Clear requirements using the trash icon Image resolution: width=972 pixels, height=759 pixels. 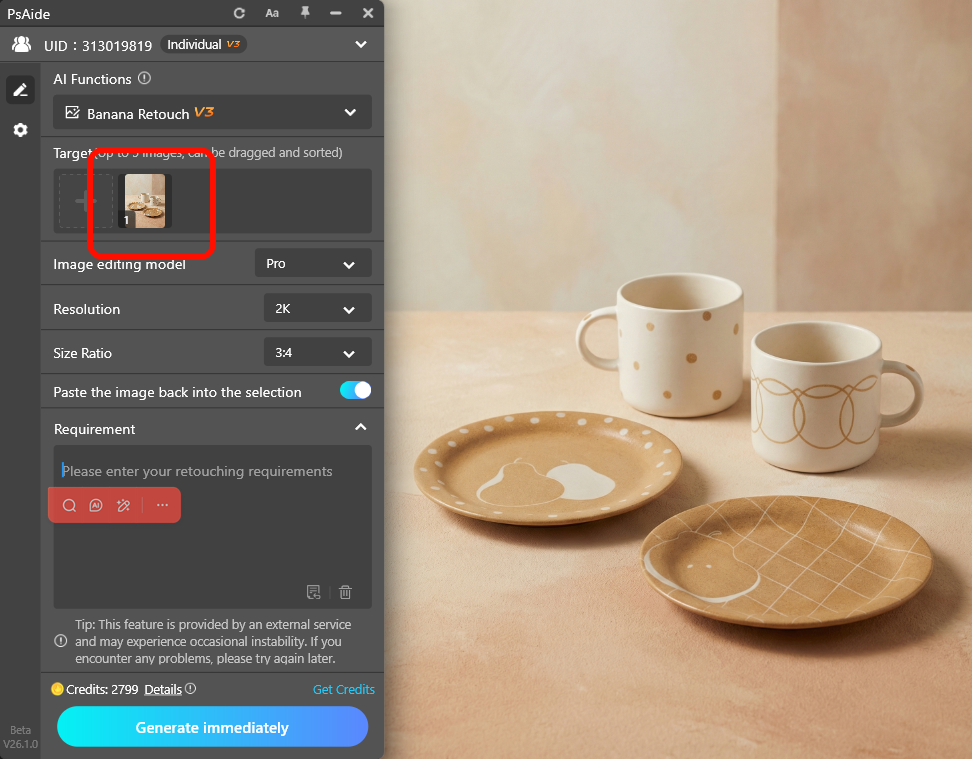tap(345, 592)
